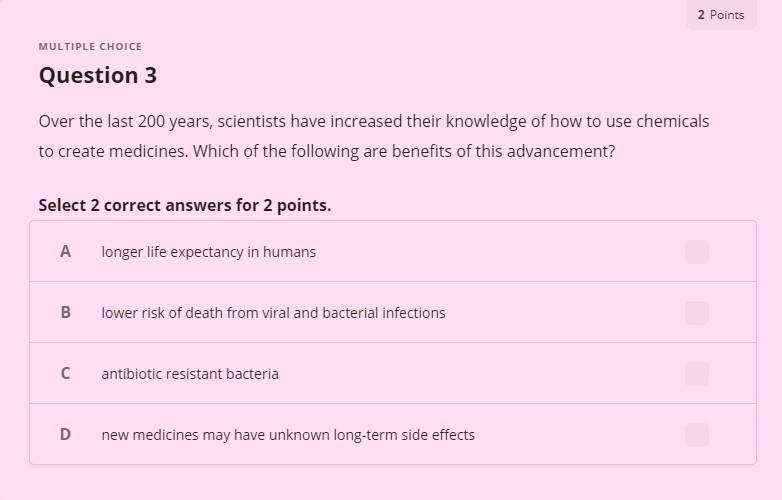The height and width of the screenshot is (500, 782).
Task: Mark the checkbox on answer row D
Action: 697,435
